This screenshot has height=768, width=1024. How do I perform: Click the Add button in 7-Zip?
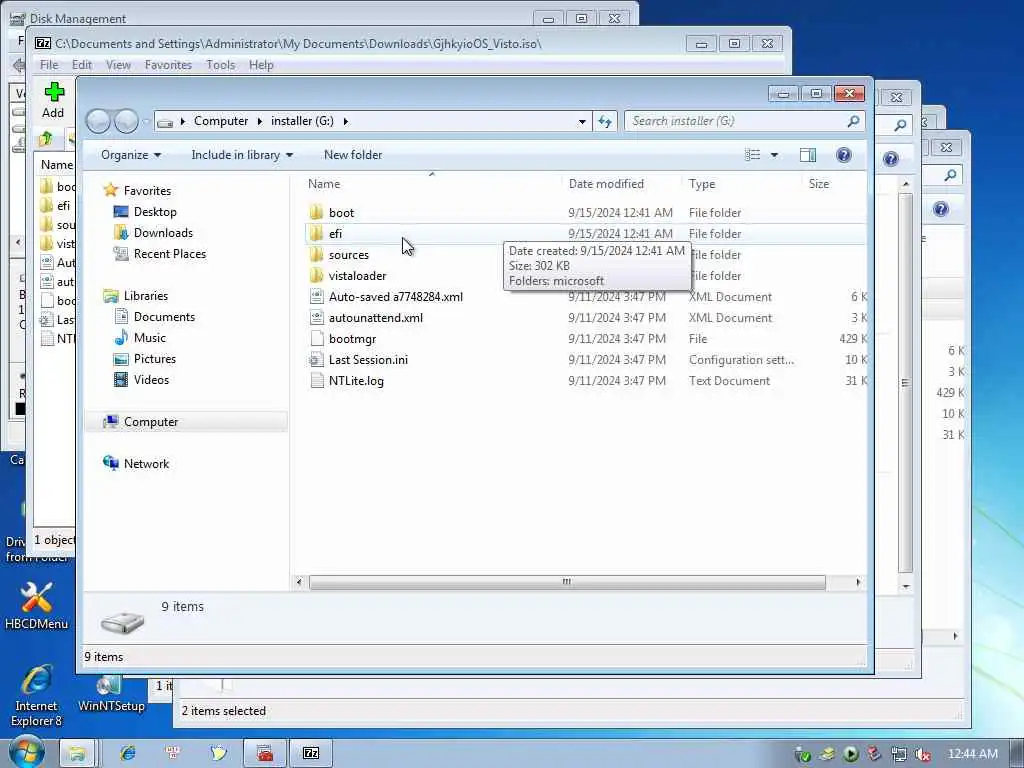pos(54,100)
